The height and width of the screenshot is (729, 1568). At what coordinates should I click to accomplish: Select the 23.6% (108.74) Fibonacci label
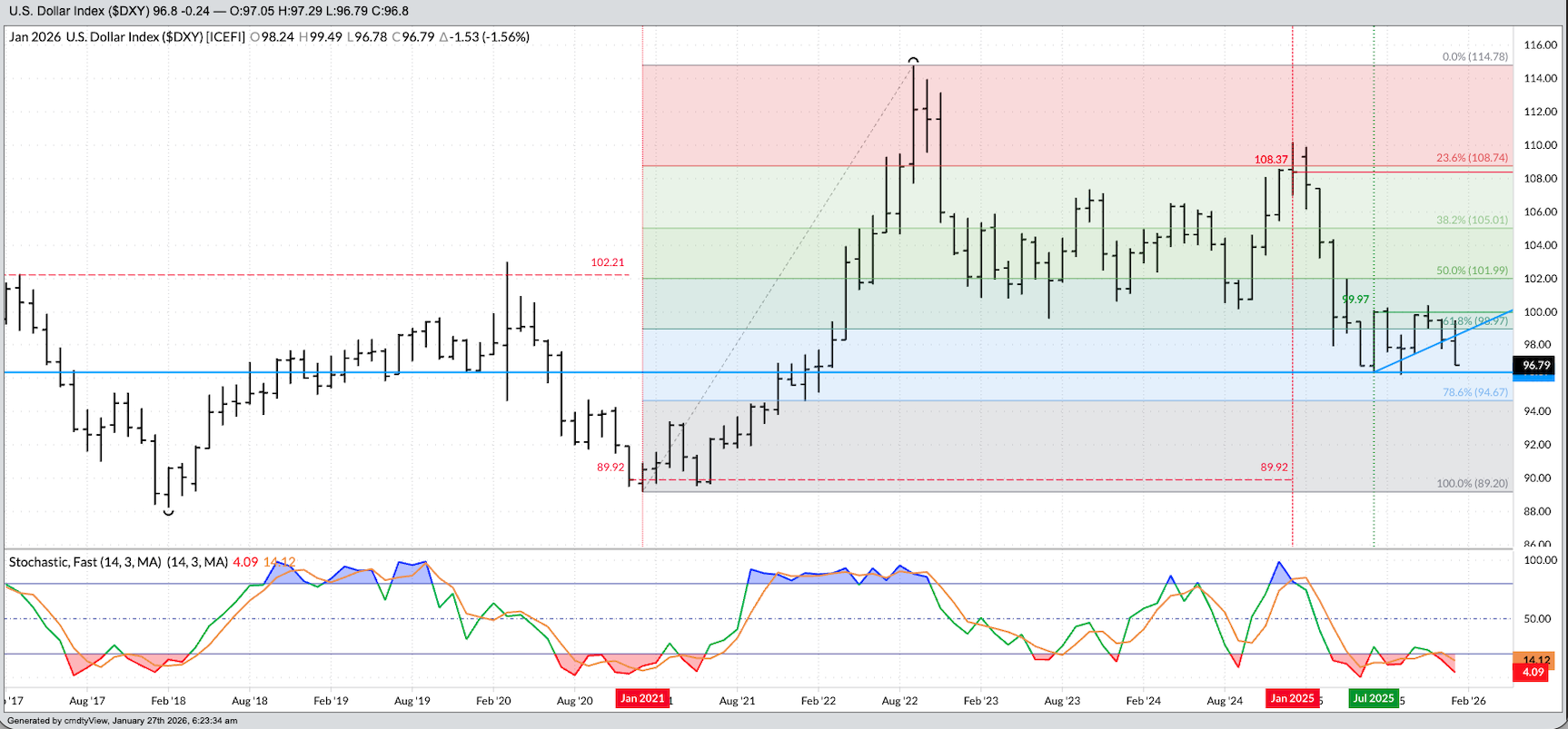1472,158
